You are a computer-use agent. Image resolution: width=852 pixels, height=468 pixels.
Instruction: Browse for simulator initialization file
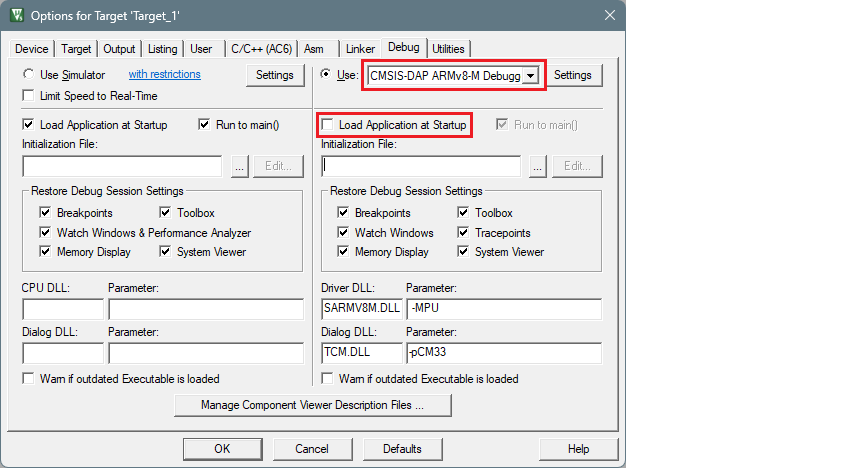240,166
